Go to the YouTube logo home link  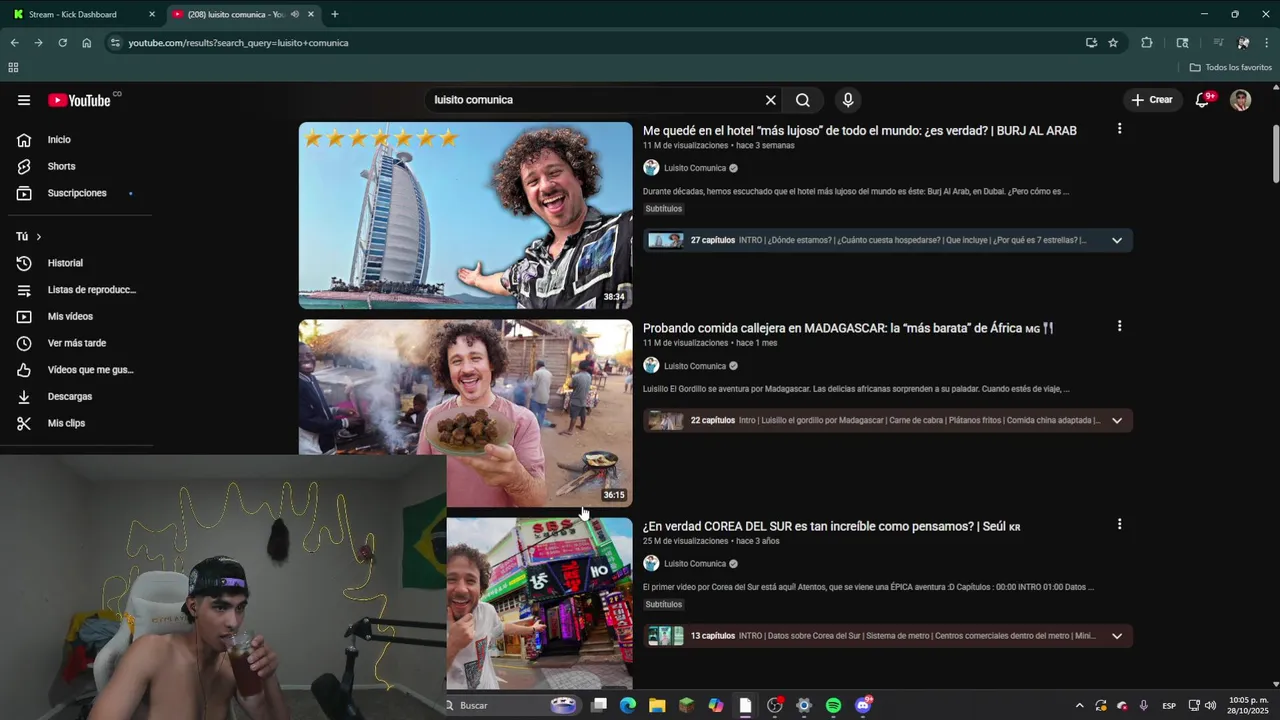click(80, 100)
